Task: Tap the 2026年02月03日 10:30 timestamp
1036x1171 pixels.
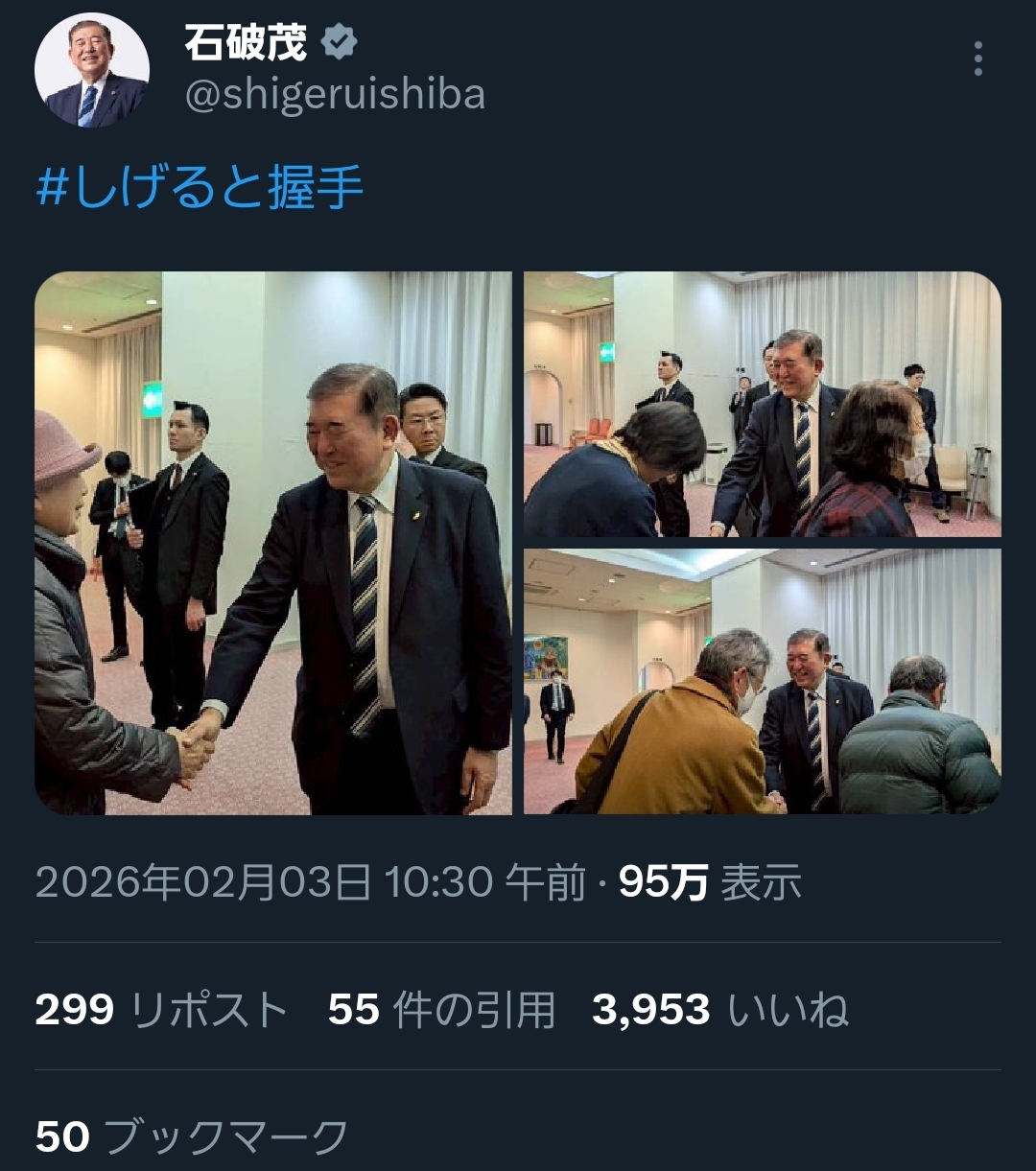Action: coord(310,883)
